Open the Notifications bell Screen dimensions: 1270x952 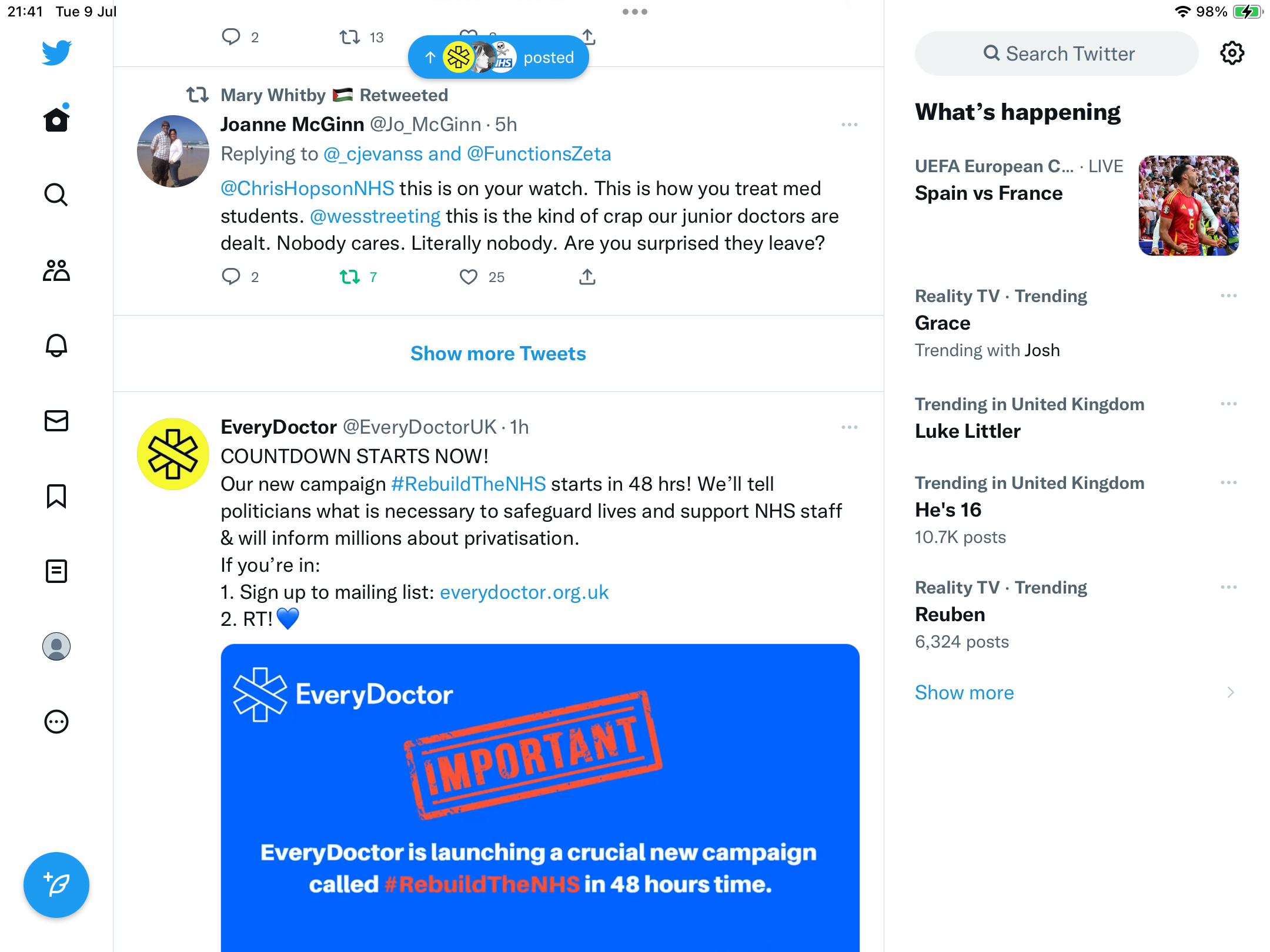[x=56, y=346]
